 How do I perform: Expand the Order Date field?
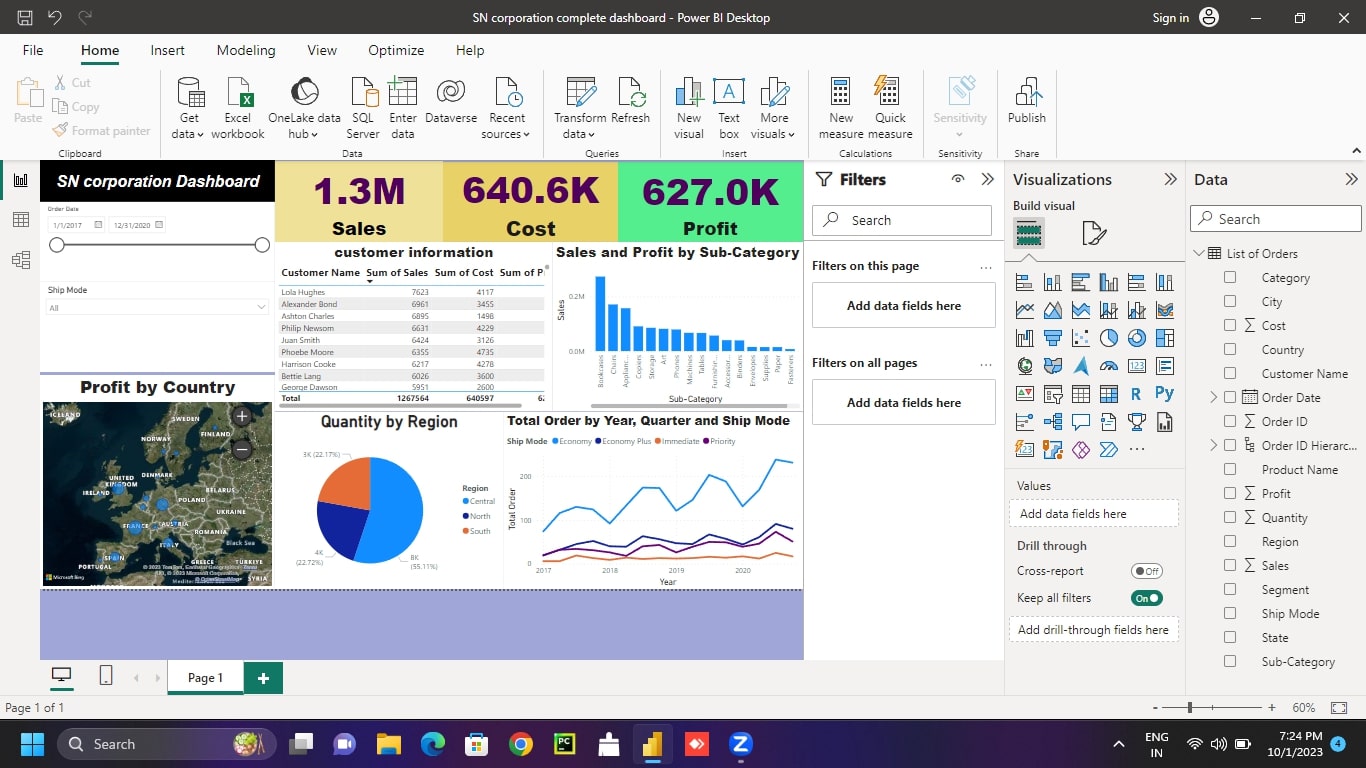tap(1214, 397)
